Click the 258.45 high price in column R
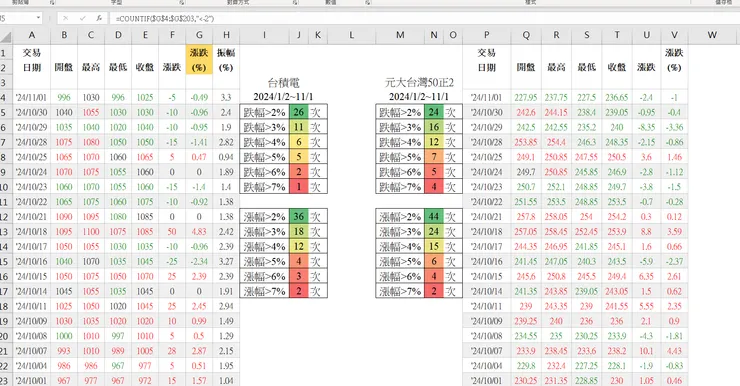Viewport: 740px width, 386px height. pos(556,232)
